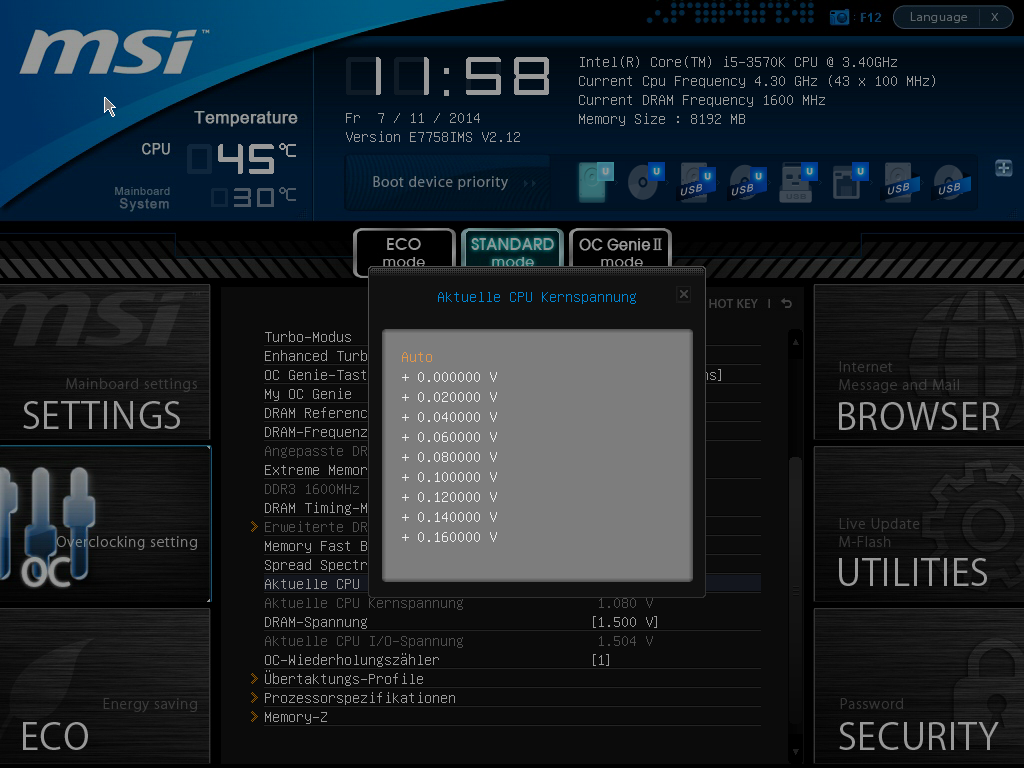Switch to OC Genie II mode tab
Screen dimensions: 1024x768
point(620,251)
